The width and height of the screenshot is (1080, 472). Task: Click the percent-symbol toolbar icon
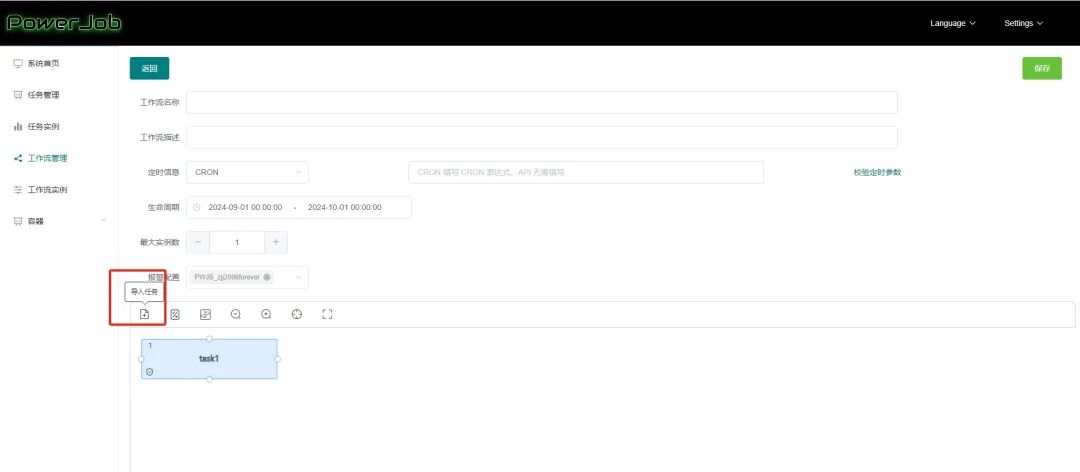[175, 314]
